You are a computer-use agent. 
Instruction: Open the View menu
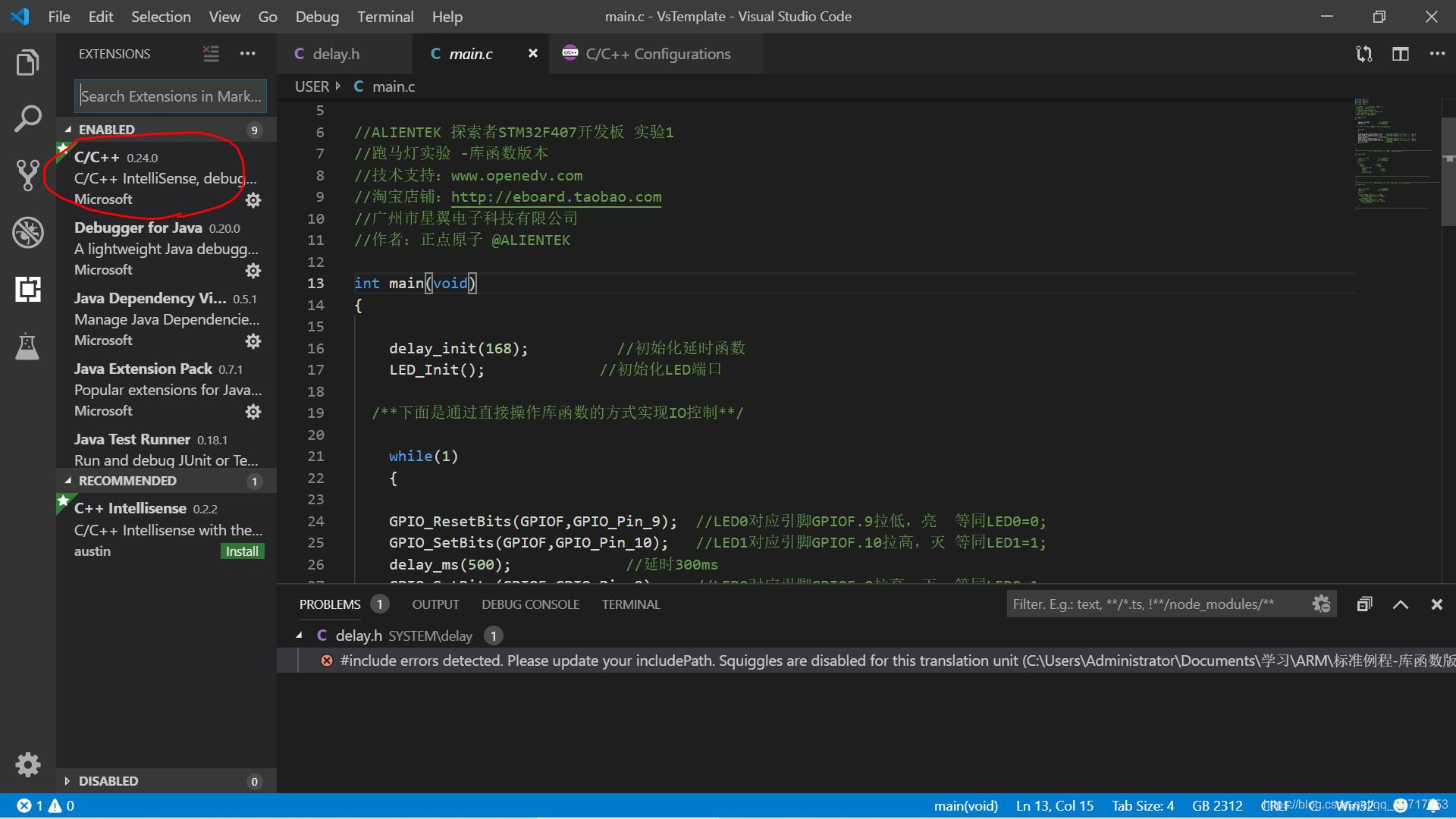coord(224,17)
